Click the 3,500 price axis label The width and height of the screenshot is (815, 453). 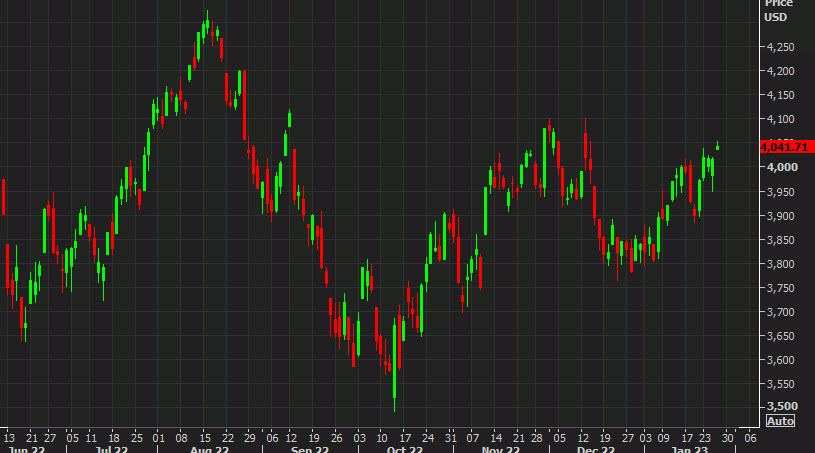click(x=782, y=406)
